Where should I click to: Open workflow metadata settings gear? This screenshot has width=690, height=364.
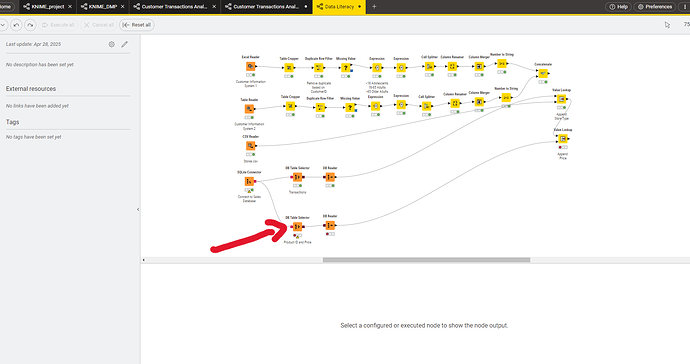(112, 44)
